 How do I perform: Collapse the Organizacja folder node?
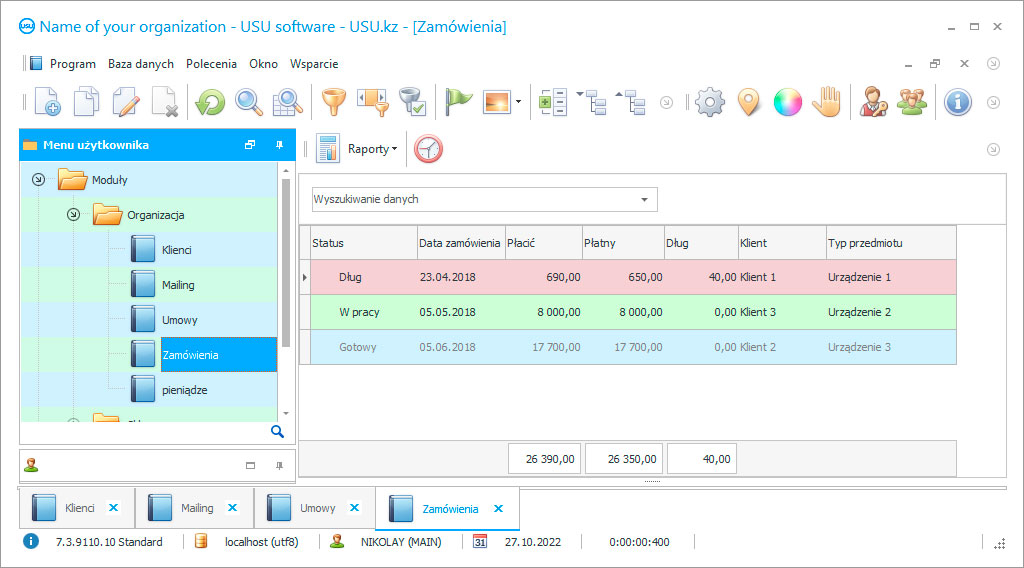pyautogui.click(x=73, y=215)
